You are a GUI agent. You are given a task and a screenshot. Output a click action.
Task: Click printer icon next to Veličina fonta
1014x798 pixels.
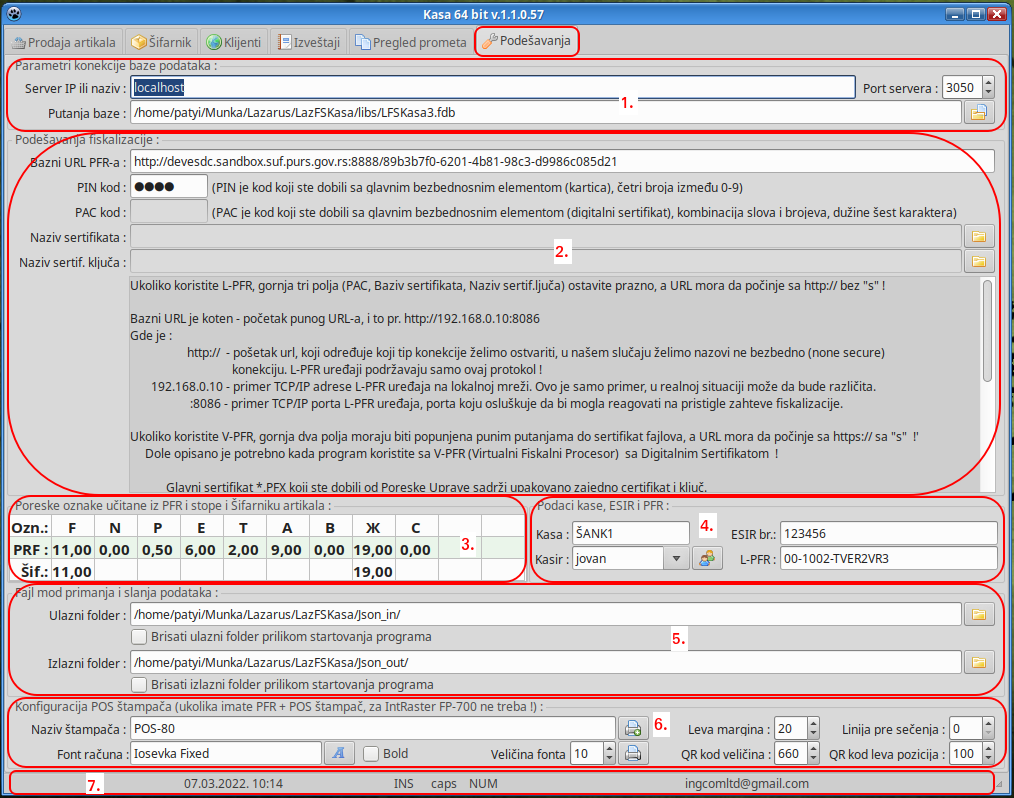pyautogui.click(x=633, y=753)
